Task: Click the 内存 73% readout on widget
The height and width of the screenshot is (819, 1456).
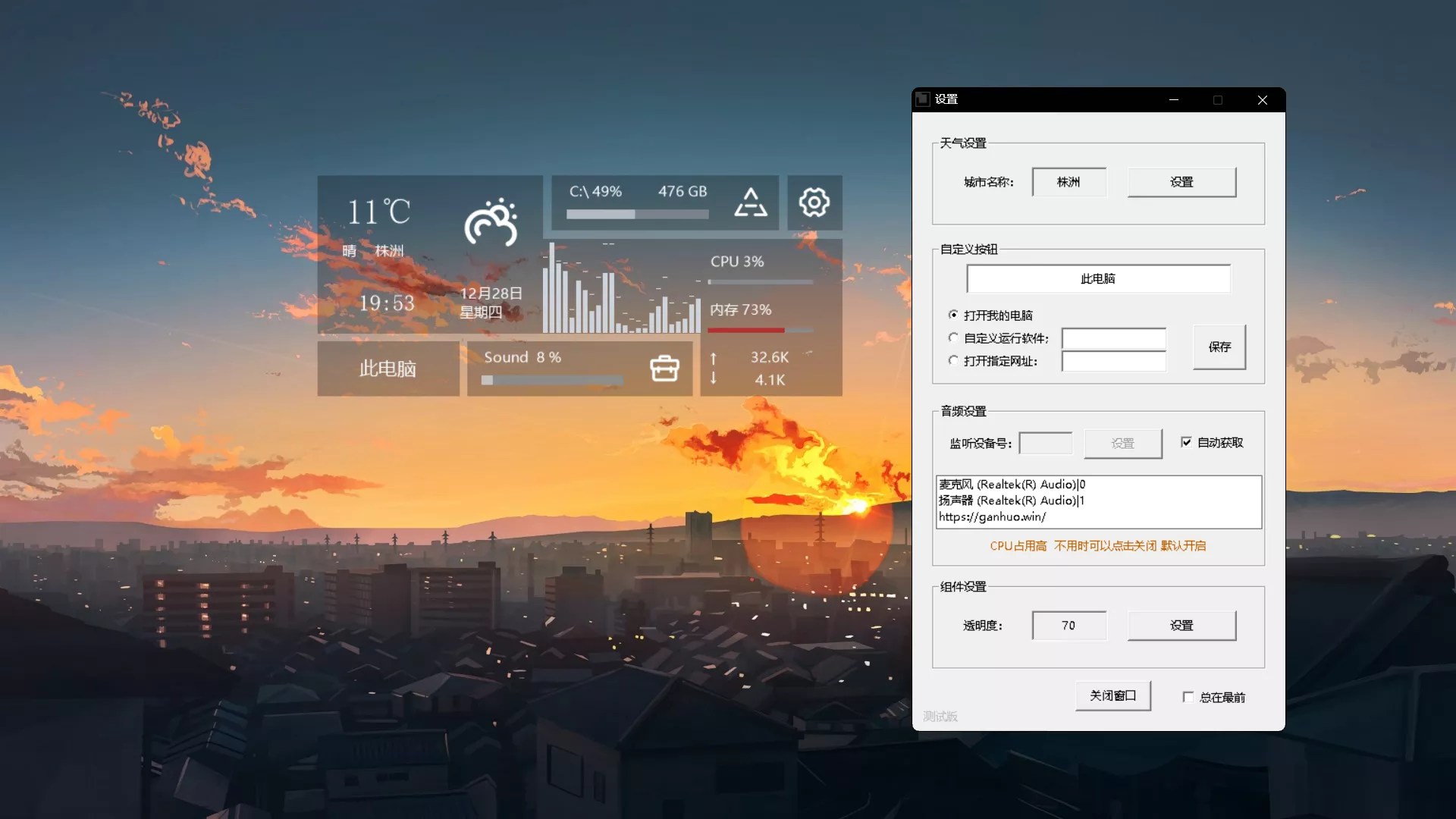Action: [740, 310]
